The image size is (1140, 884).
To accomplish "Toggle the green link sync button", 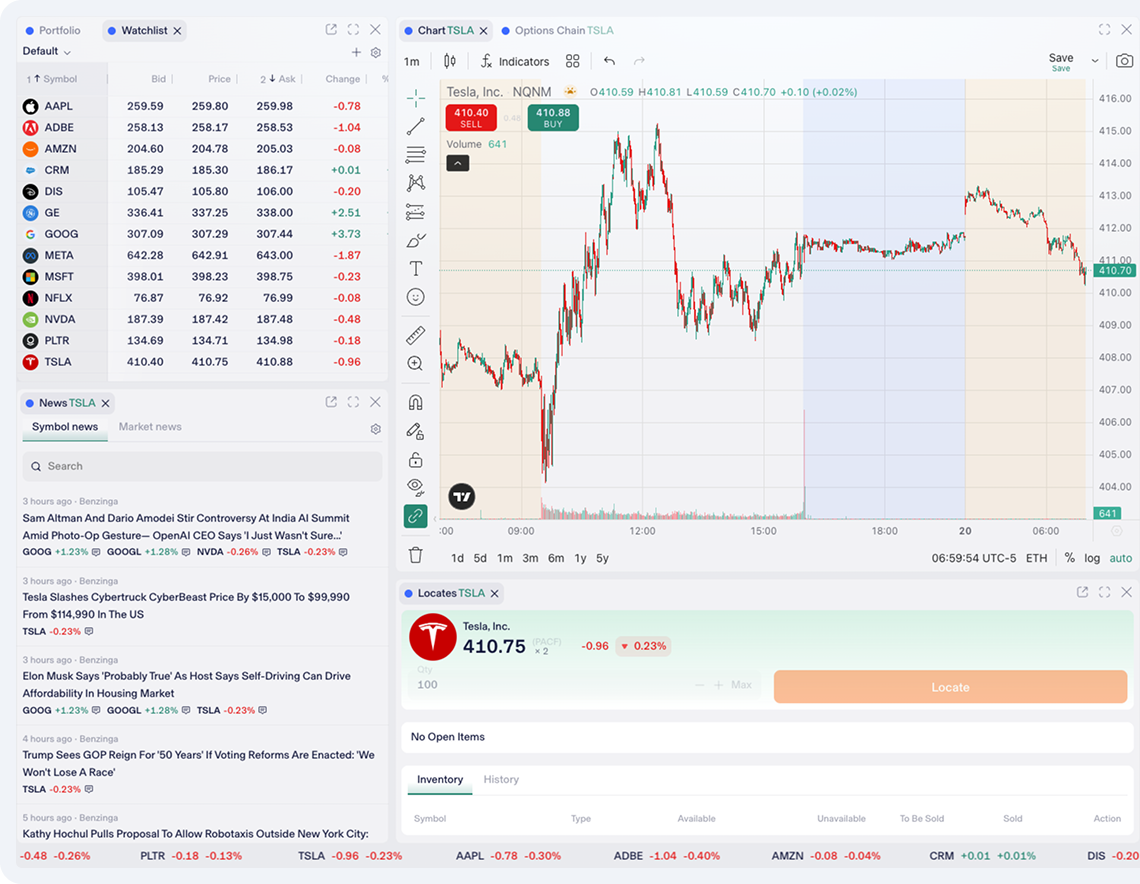I will pos(416,516).
